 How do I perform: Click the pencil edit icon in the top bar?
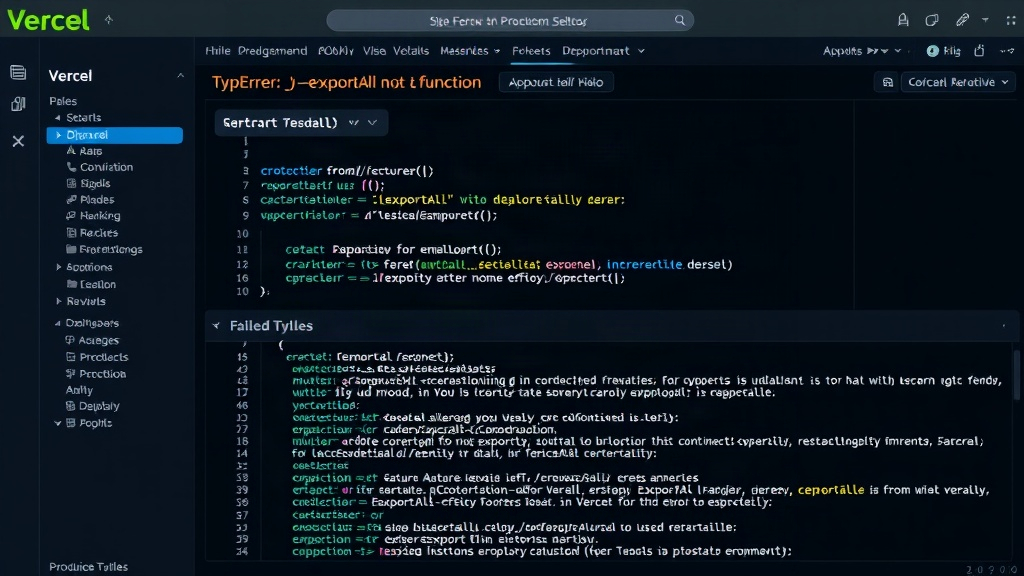tap(962, 20)
